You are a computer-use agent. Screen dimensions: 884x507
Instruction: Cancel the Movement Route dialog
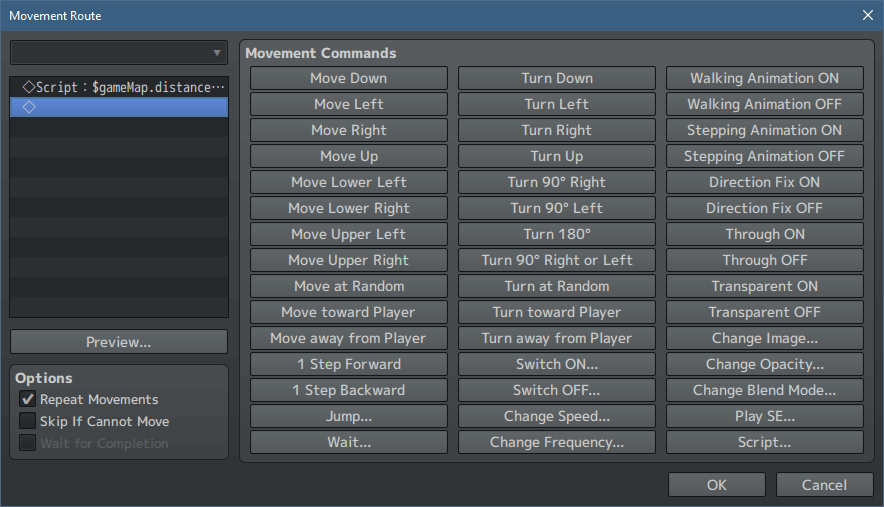tap(824, 485)
